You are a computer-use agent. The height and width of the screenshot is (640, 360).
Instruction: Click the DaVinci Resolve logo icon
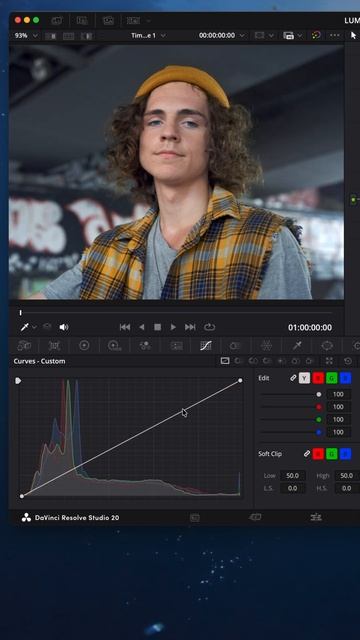[26, 518]
